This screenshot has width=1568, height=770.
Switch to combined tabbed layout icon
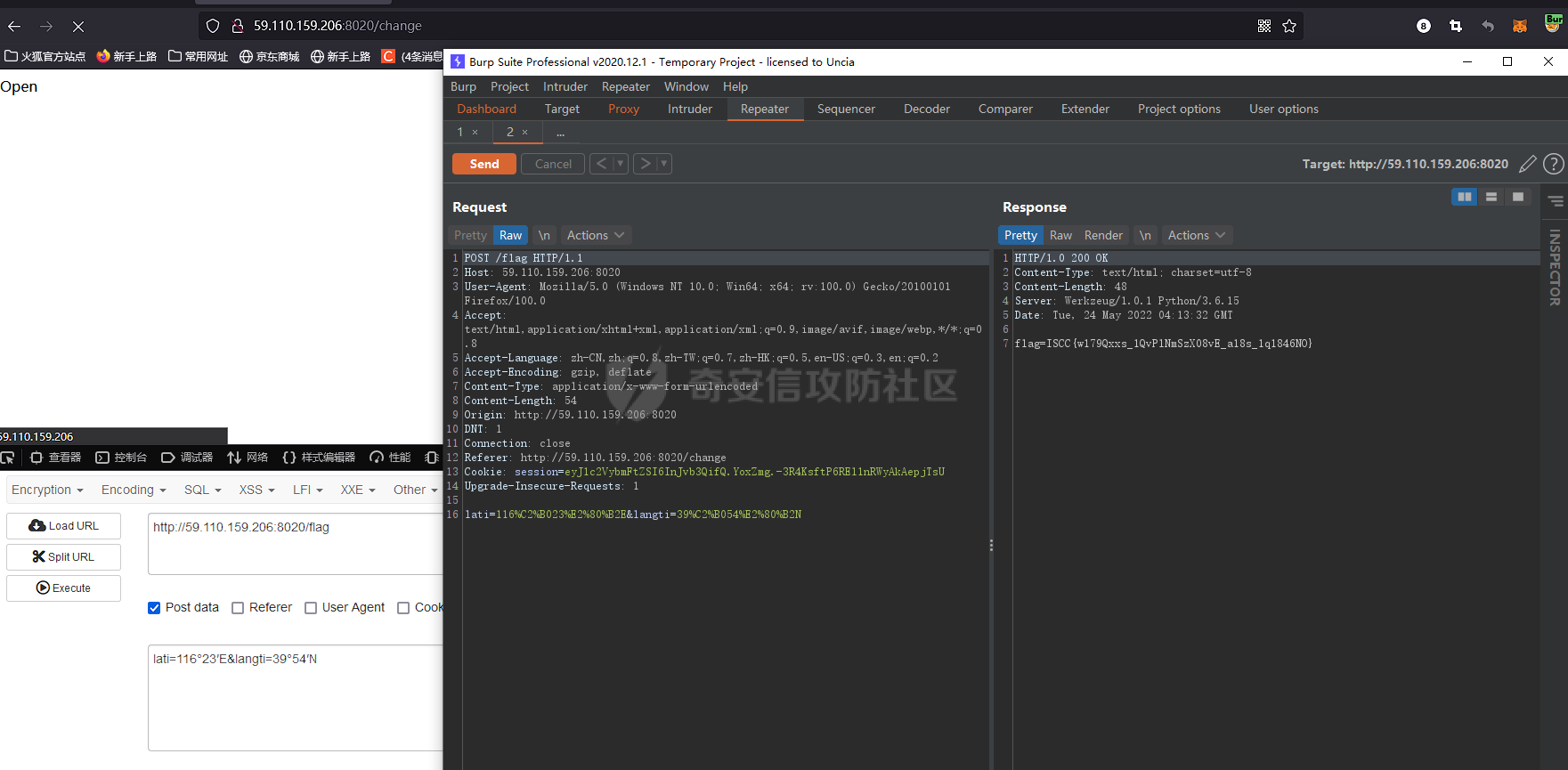point(1518,197)
